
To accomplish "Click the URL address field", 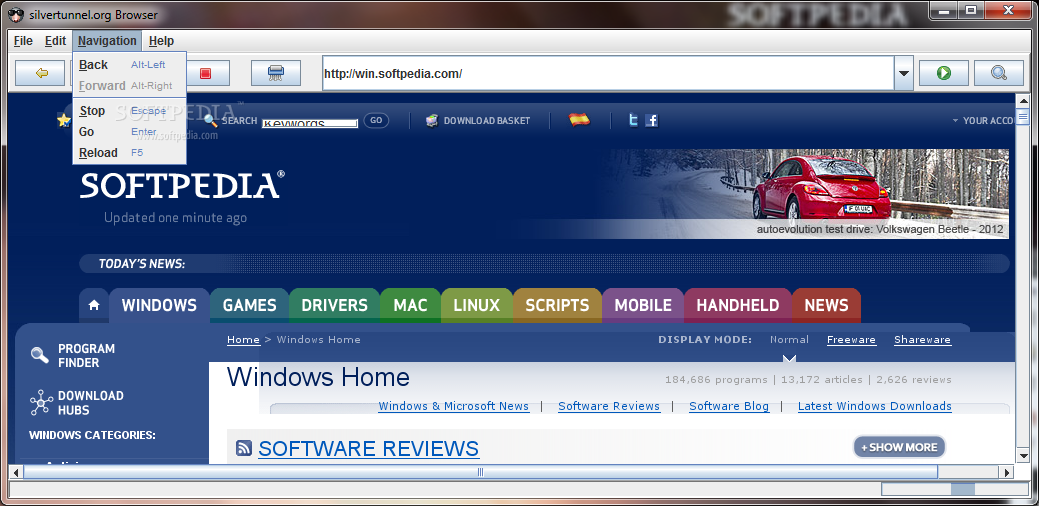I will tap(608, 73).
